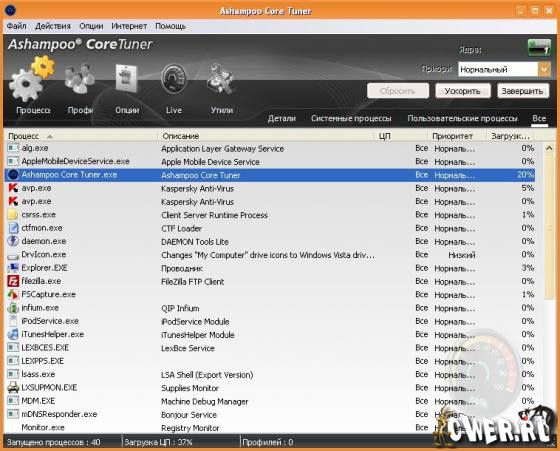The width and height of the screenshot is (560, 451).
Task: Open the Profiles people icon section
Action: click(x=80, y=79)
